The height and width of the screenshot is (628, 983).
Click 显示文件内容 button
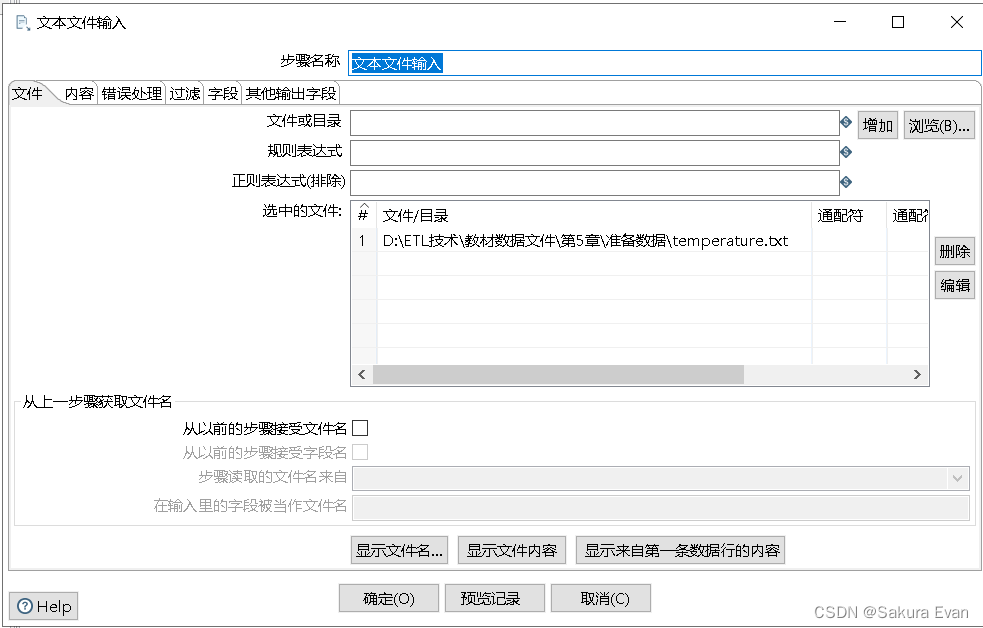click(512, 550)
